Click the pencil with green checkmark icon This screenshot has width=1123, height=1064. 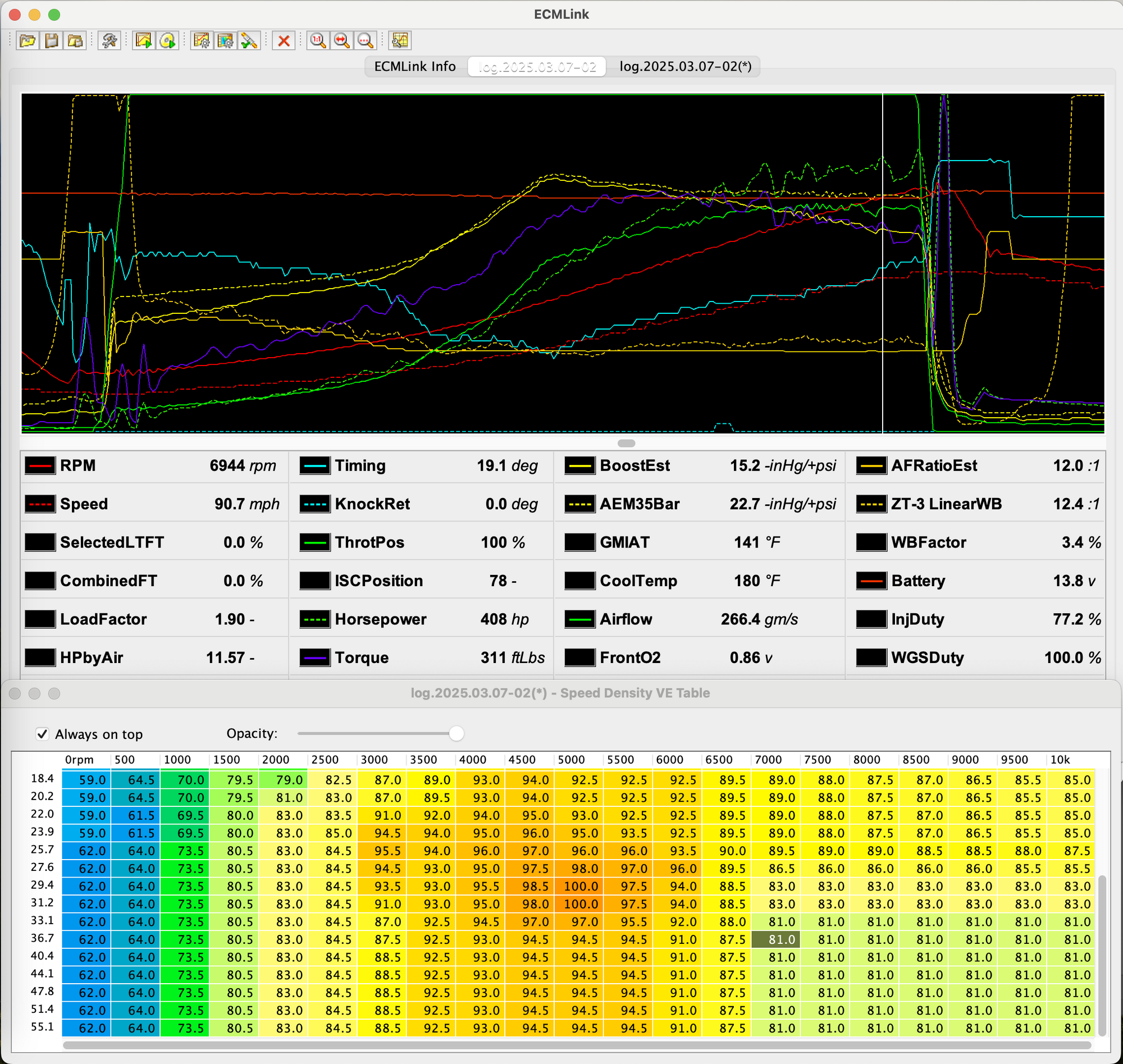[x=249, y=40]
